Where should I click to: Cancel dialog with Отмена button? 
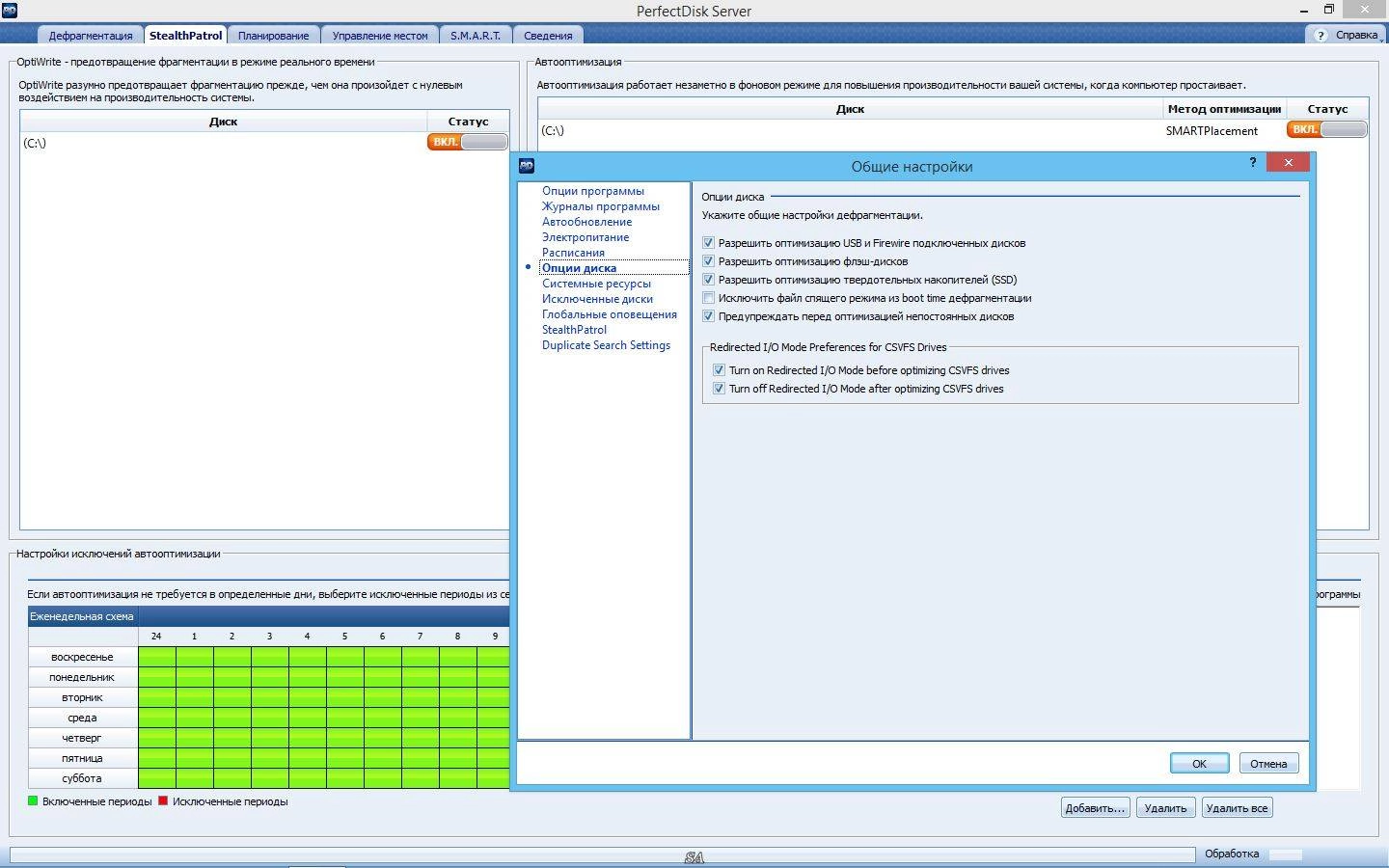(1268, 763)
